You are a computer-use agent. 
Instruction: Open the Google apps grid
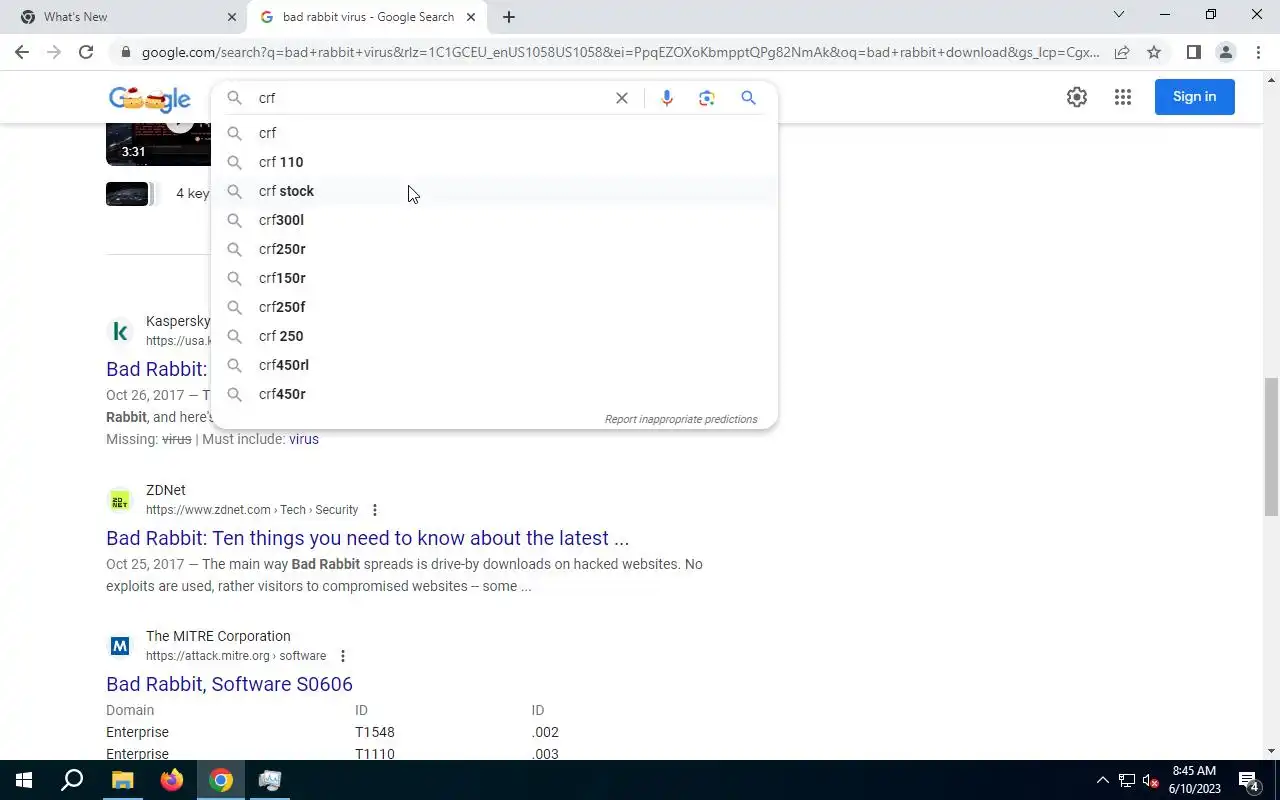tap(1123, 97)
